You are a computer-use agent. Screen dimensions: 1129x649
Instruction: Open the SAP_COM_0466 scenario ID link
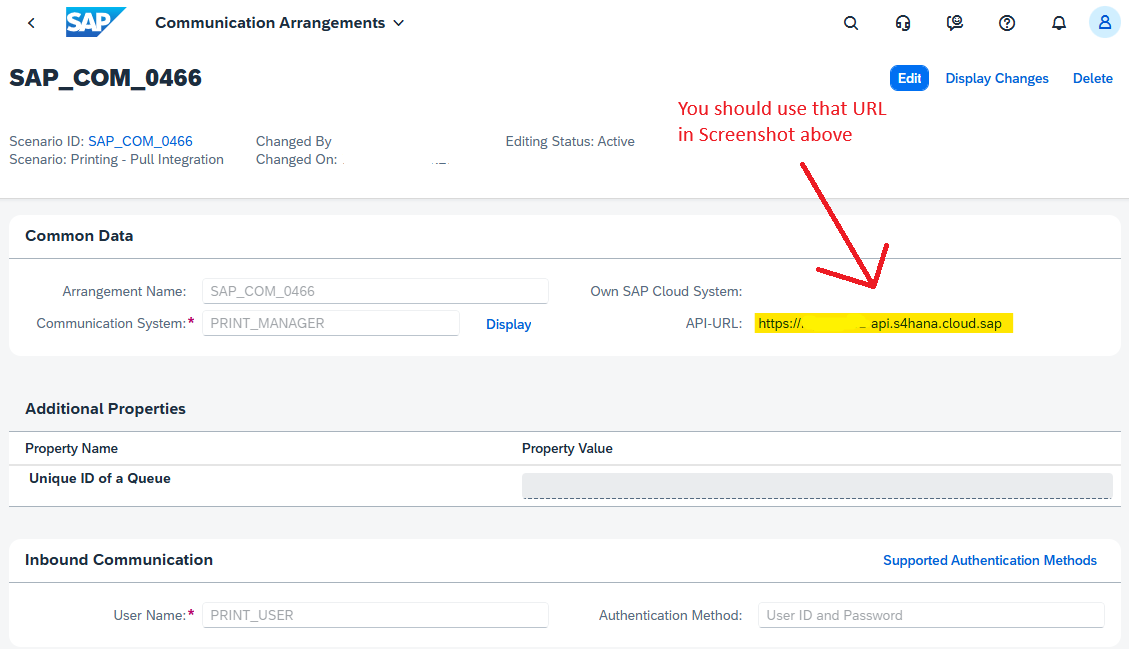pos(140,141)
